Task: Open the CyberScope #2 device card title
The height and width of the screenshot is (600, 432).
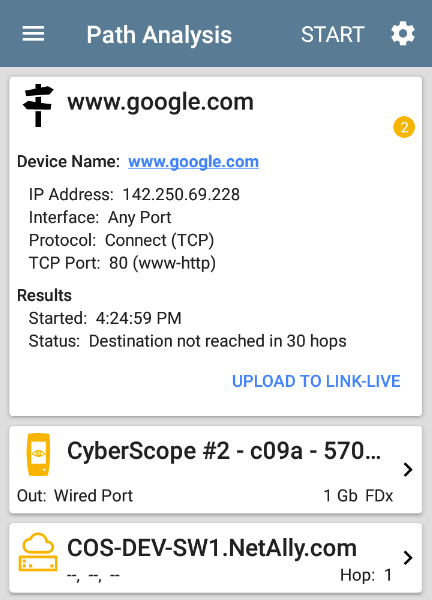Action: pos(224,451)
